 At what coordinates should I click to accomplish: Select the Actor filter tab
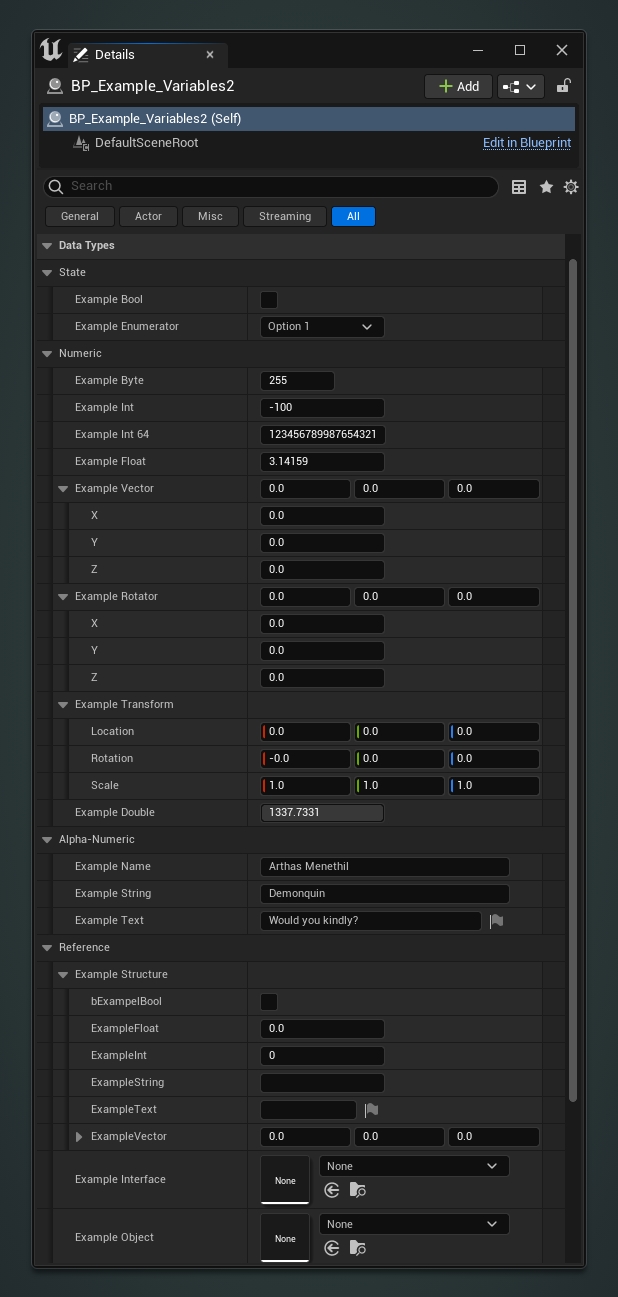[148, 216]
